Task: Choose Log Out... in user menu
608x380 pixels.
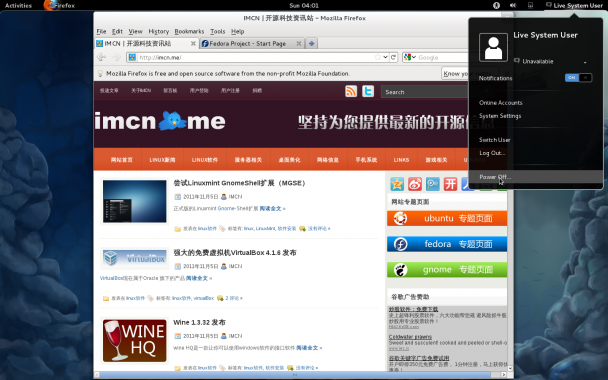Action: [x=492, y=153]
